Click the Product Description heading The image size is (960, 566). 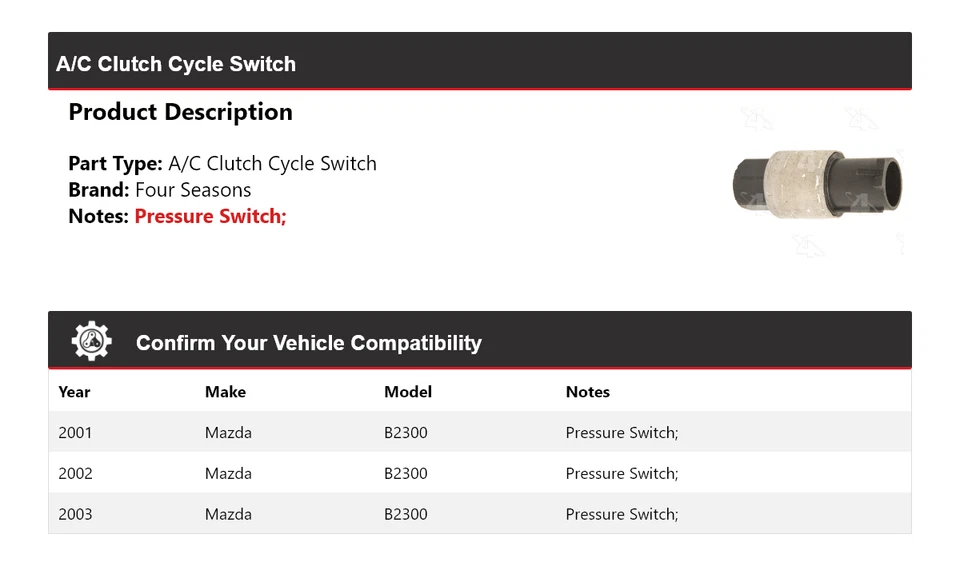point(180,112)
